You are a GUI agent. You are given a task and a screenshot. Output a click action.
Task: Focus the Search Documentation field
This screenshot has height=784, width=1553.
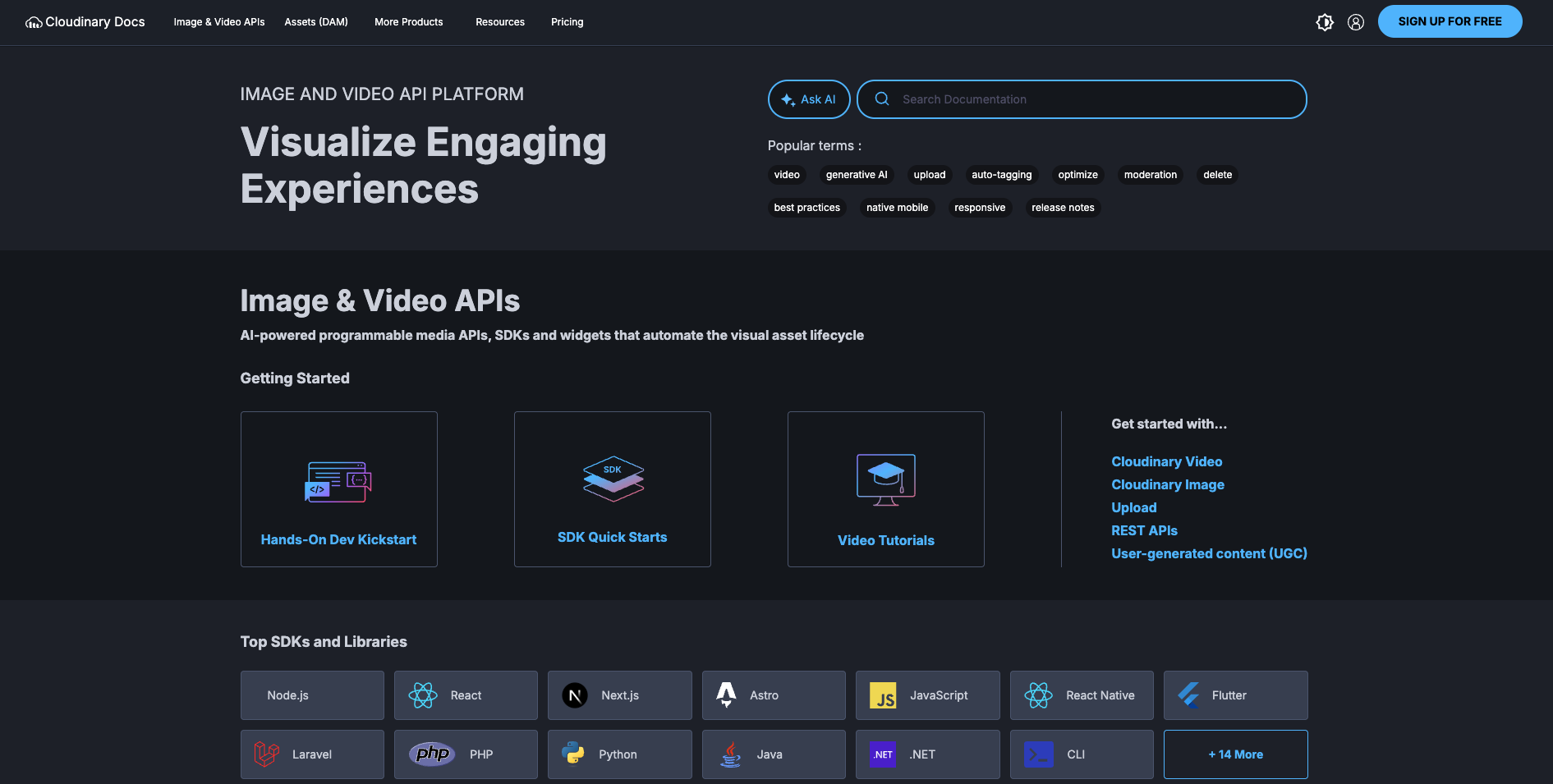1082,99
